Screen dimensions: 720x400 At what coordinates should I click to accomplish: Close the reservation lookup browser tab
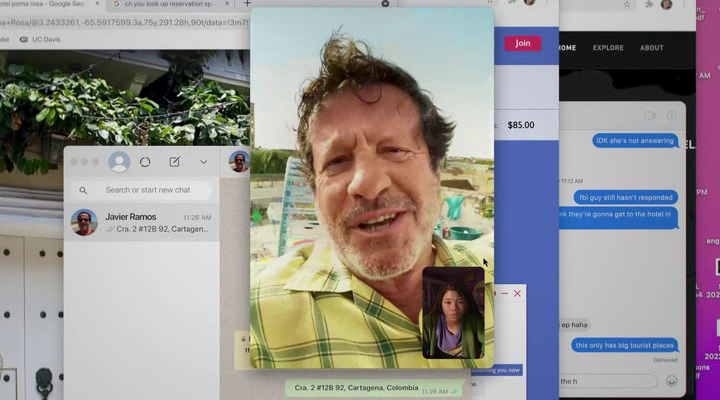pyautogui.click(x=227, y=4)
